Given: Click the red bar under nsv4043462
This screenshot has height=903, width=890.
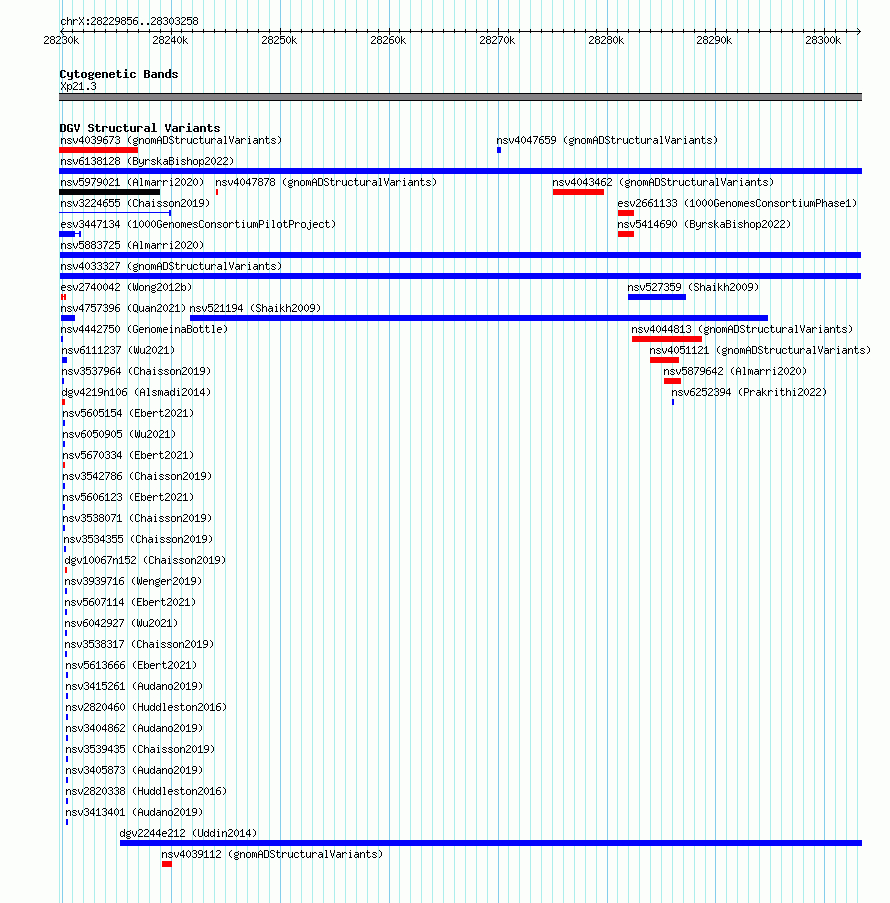Looking at the screenshot, I should [x=578, y=192].
